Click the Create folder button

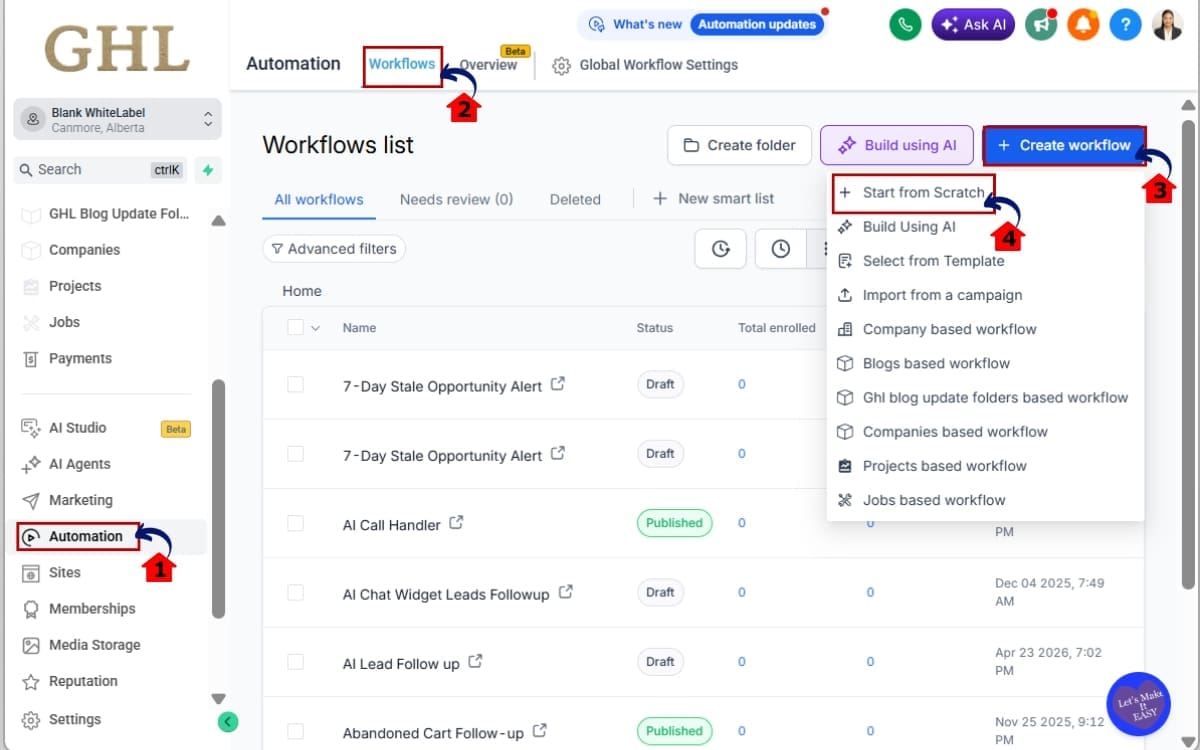739,145
